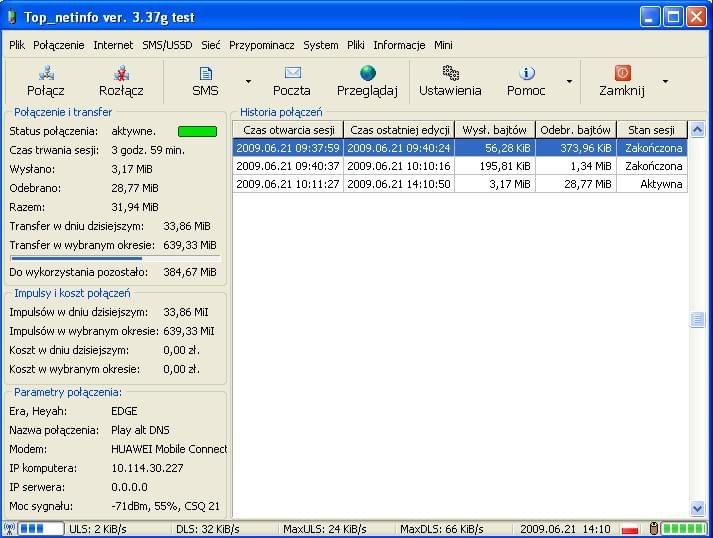This screenshot has height=538, width=713.
Task: Click the modem icon in status bar
Action: coord(653,529)
